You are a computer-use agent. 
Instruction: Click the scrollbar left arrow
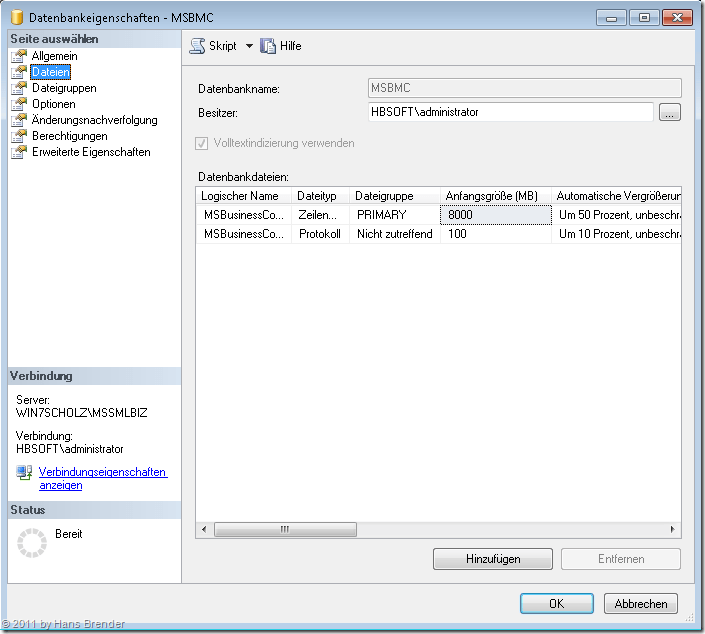coord(204,529)
